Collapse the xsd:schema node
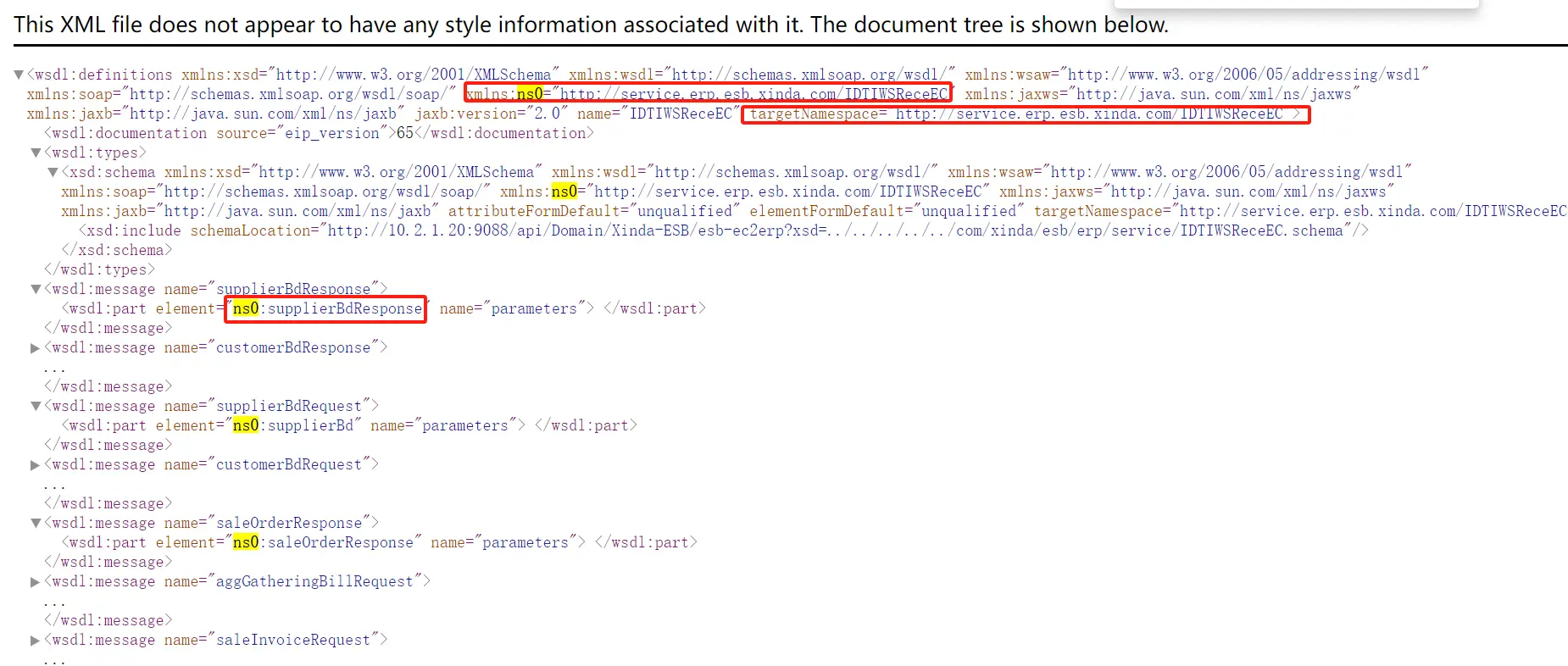 coord(53,172)
